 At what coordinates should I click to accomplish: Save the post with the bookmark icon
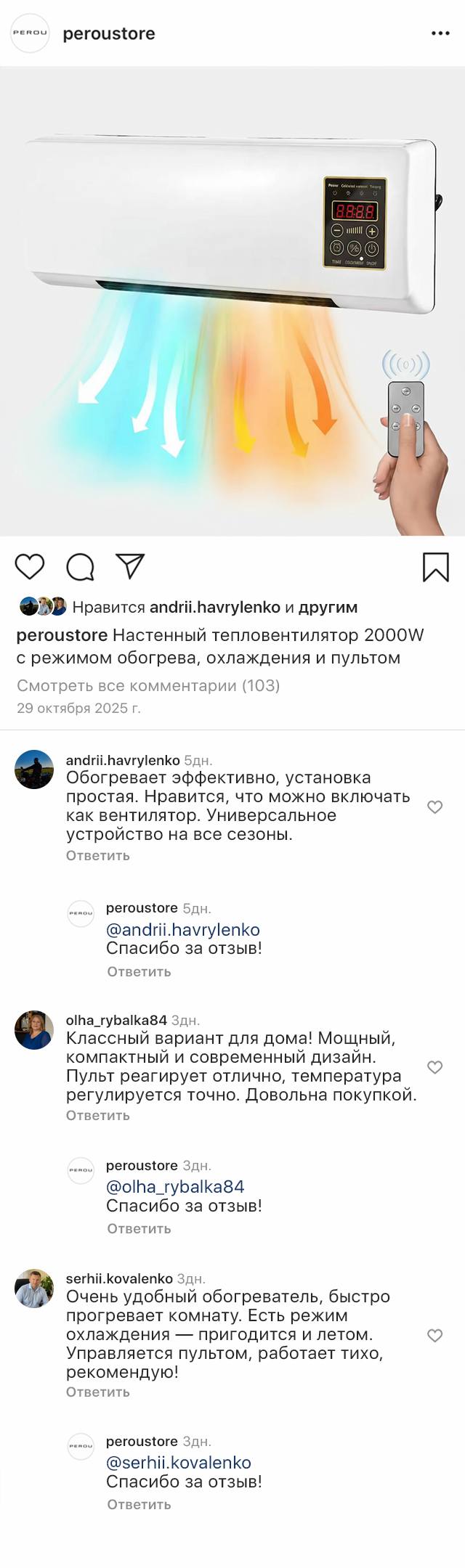coord(435,567)
